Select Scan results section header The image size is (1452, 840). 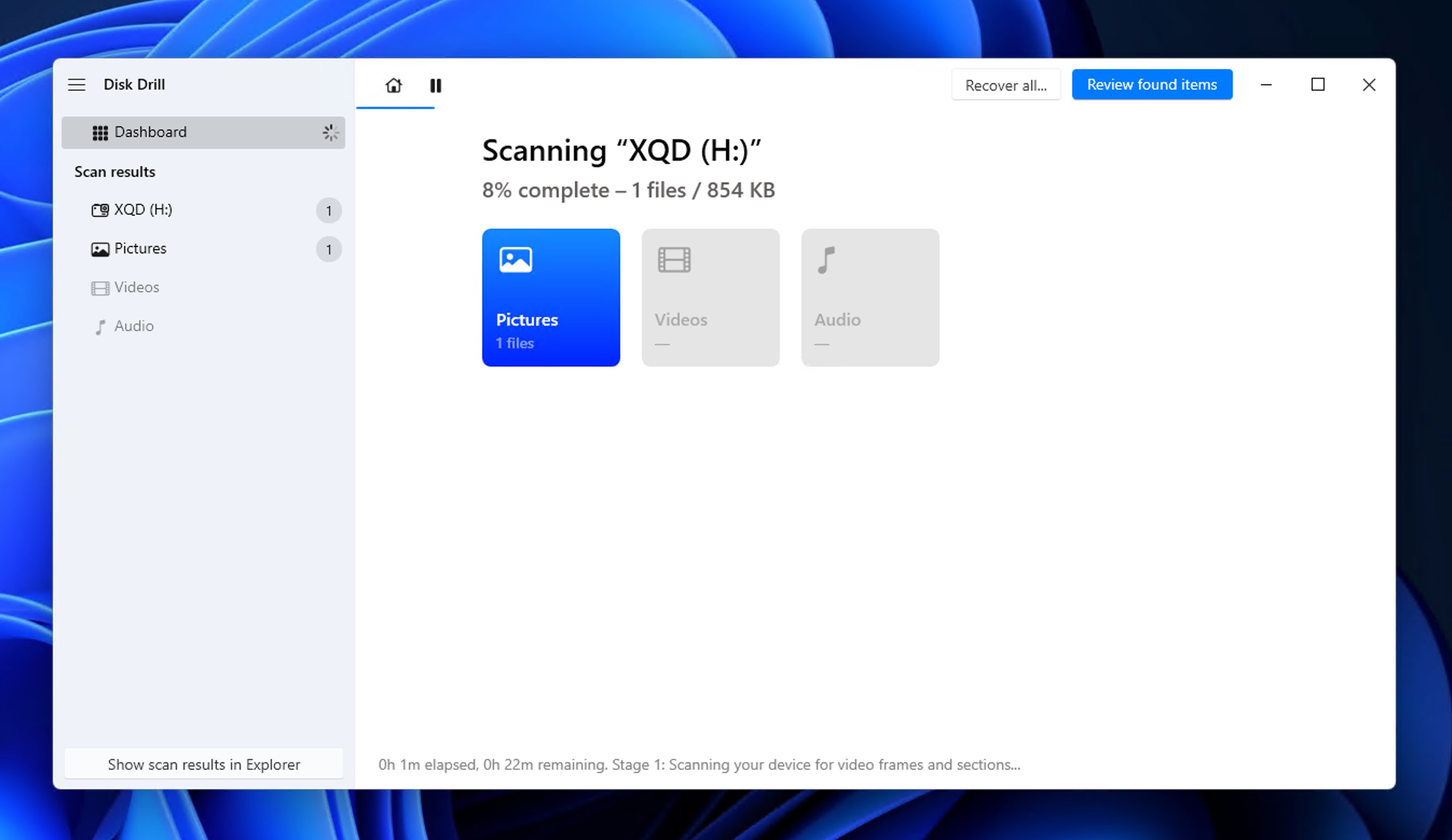click(114, 171)
